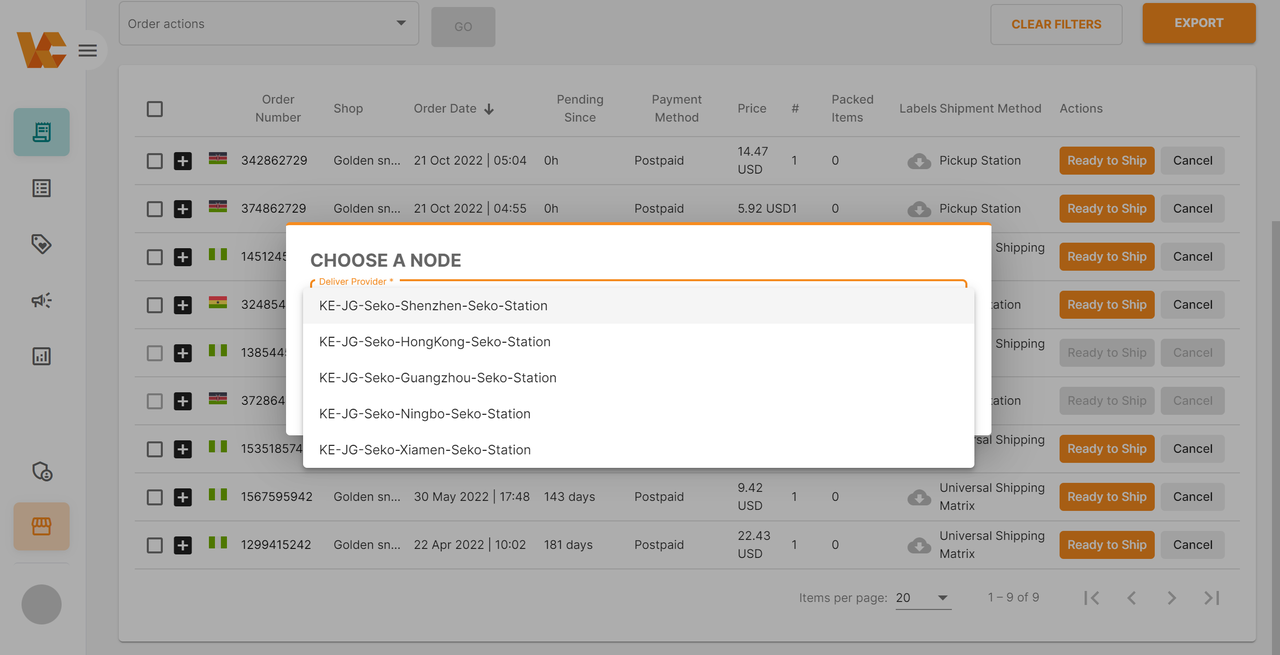
Task: Click the CLEAR FILTERS button
Action: (1056, 24)
